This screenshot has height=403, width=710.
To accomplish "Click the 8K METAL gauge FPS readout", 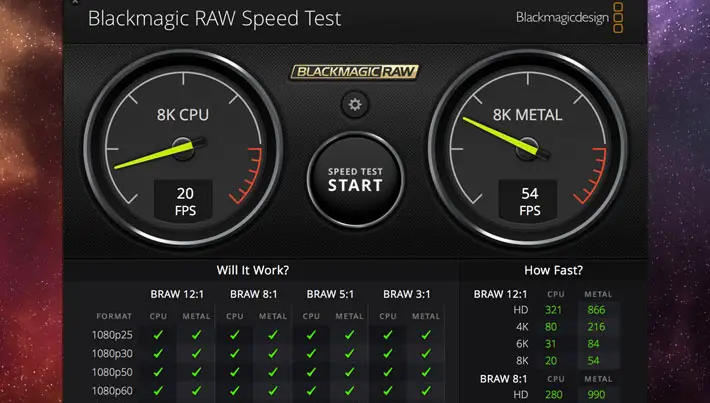I will (529, 201).
